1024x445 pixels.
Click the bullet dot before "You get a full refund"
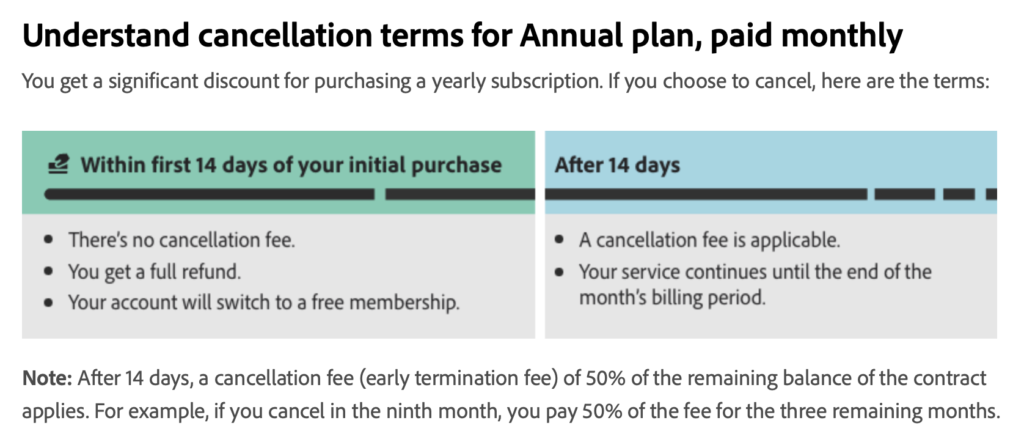pyautogui.click(x=50, y=271)
